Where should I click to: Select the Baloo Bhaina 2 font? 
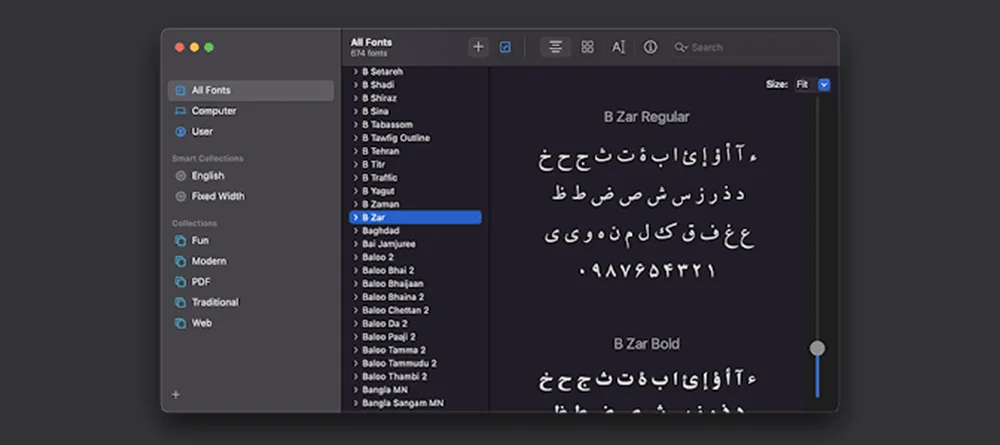416,297
